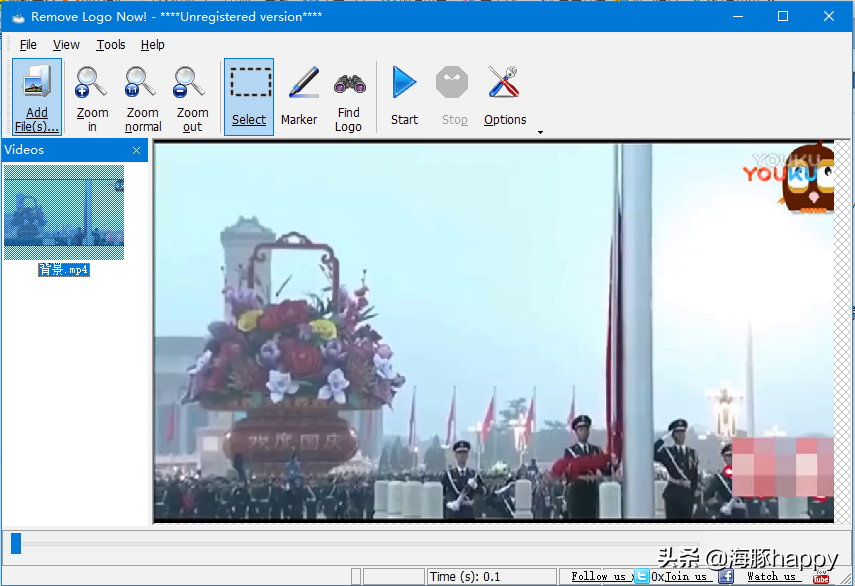855x586 pixels.
Task: Click the Zoom out magnifier
Action: pyautogui.click(x=192, y=97)
